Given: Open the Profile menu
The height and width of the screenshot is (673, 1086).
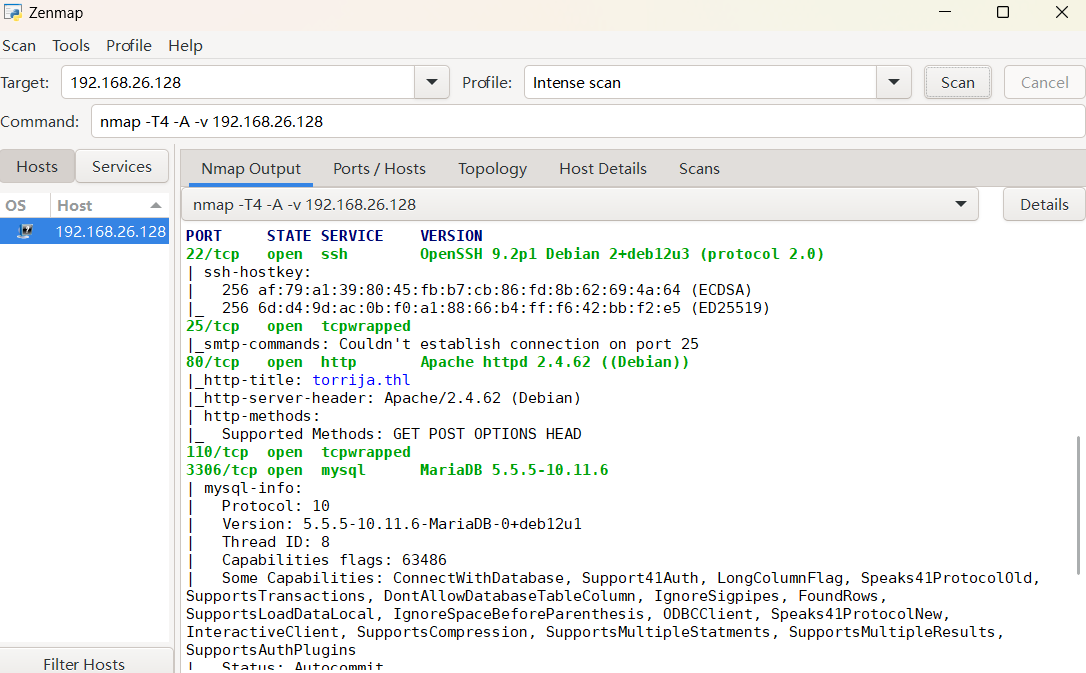Looking at the screenshot, I should (x=129, y=46).
